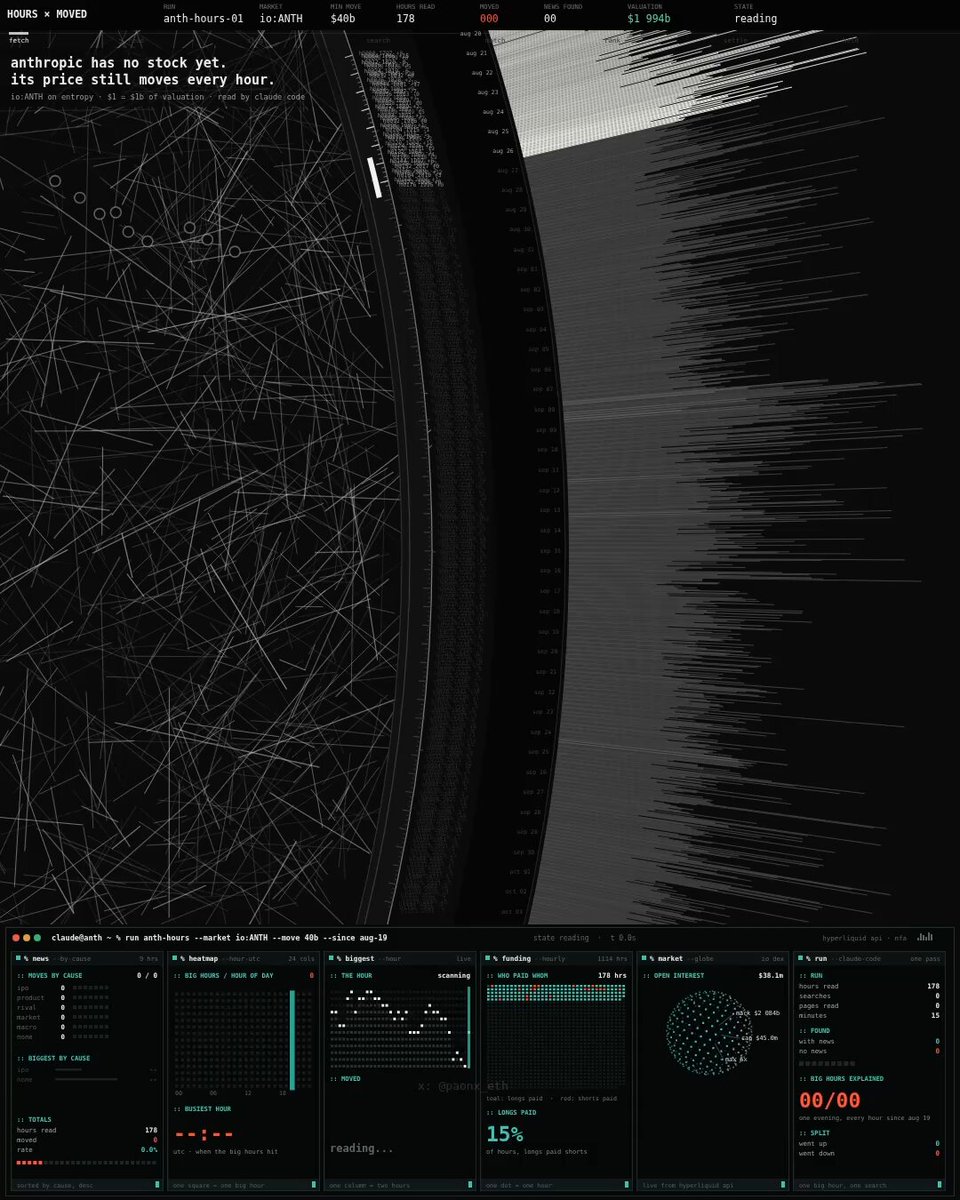Click the red '000' moved counter in header
The image size is (960, 1200).
tap(489, 18)
